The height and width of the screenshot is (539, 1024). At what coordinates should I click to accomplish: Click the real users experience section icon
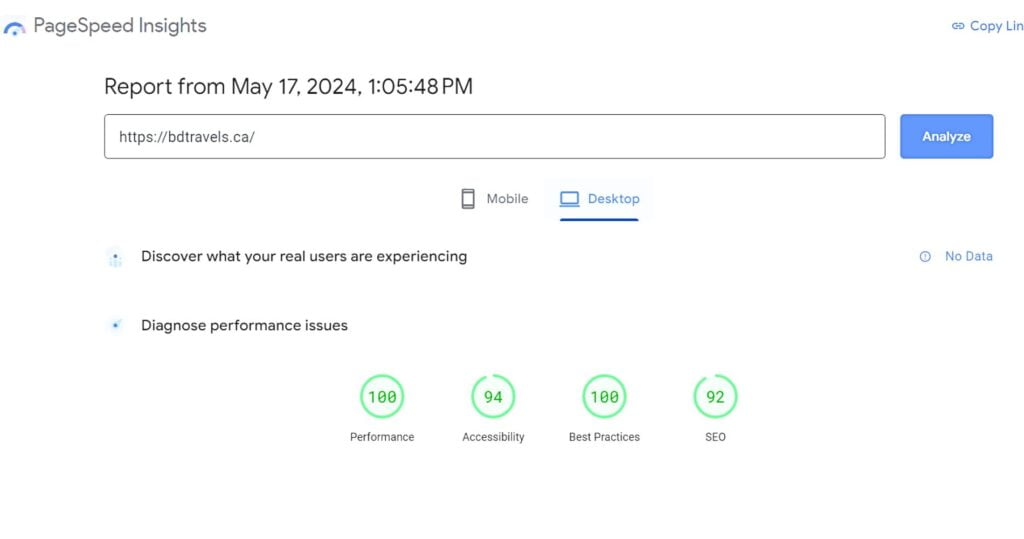(x=116, y=259)
